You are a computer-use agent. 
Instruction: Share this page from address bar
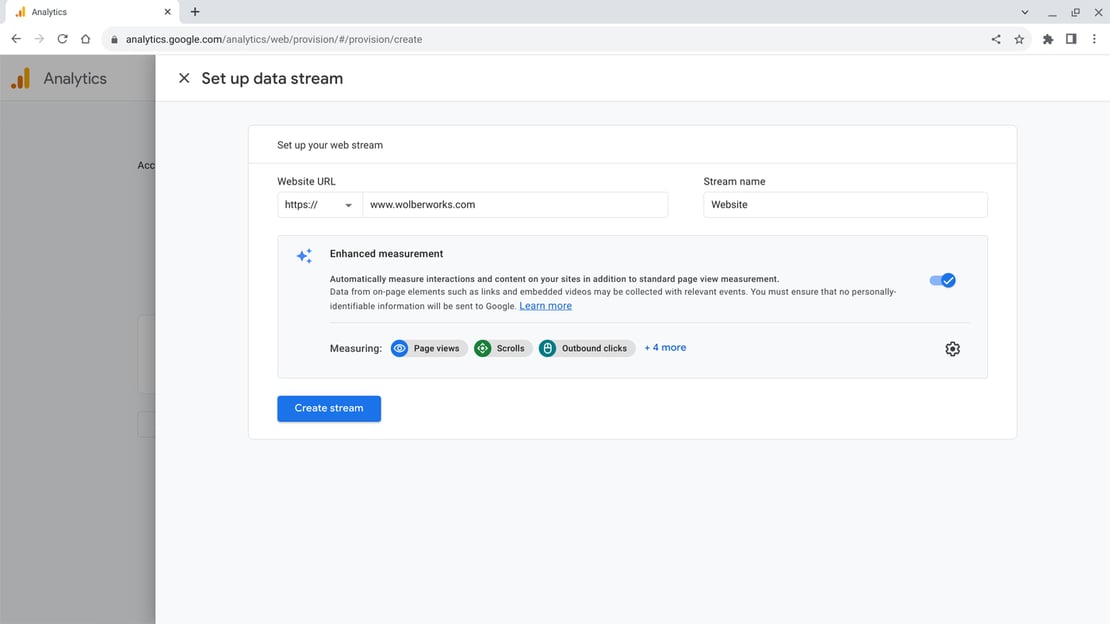point(995,39)
